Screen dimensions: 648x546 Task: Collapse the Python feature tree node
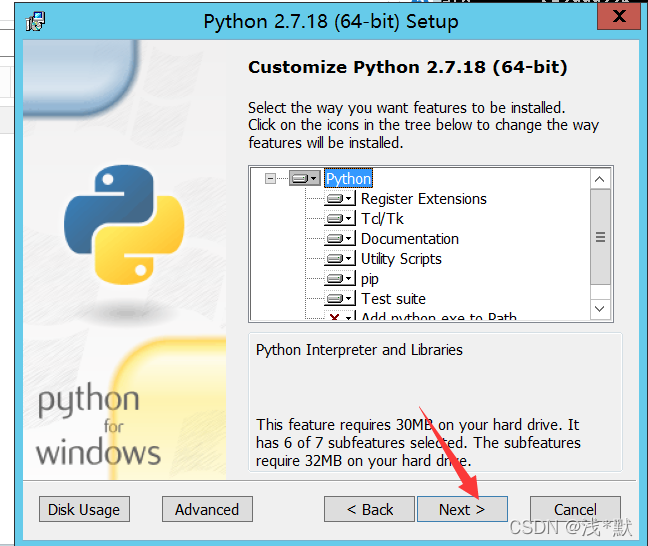coord(270,179)
